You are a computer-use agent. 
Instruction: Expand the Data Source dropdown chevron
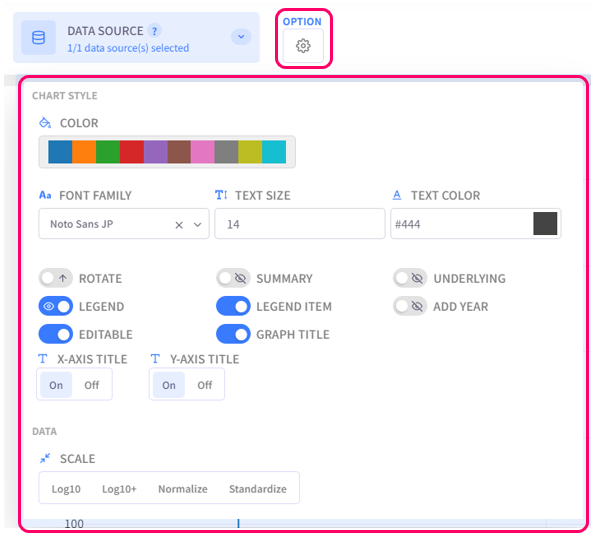click(x=241, y=37)
